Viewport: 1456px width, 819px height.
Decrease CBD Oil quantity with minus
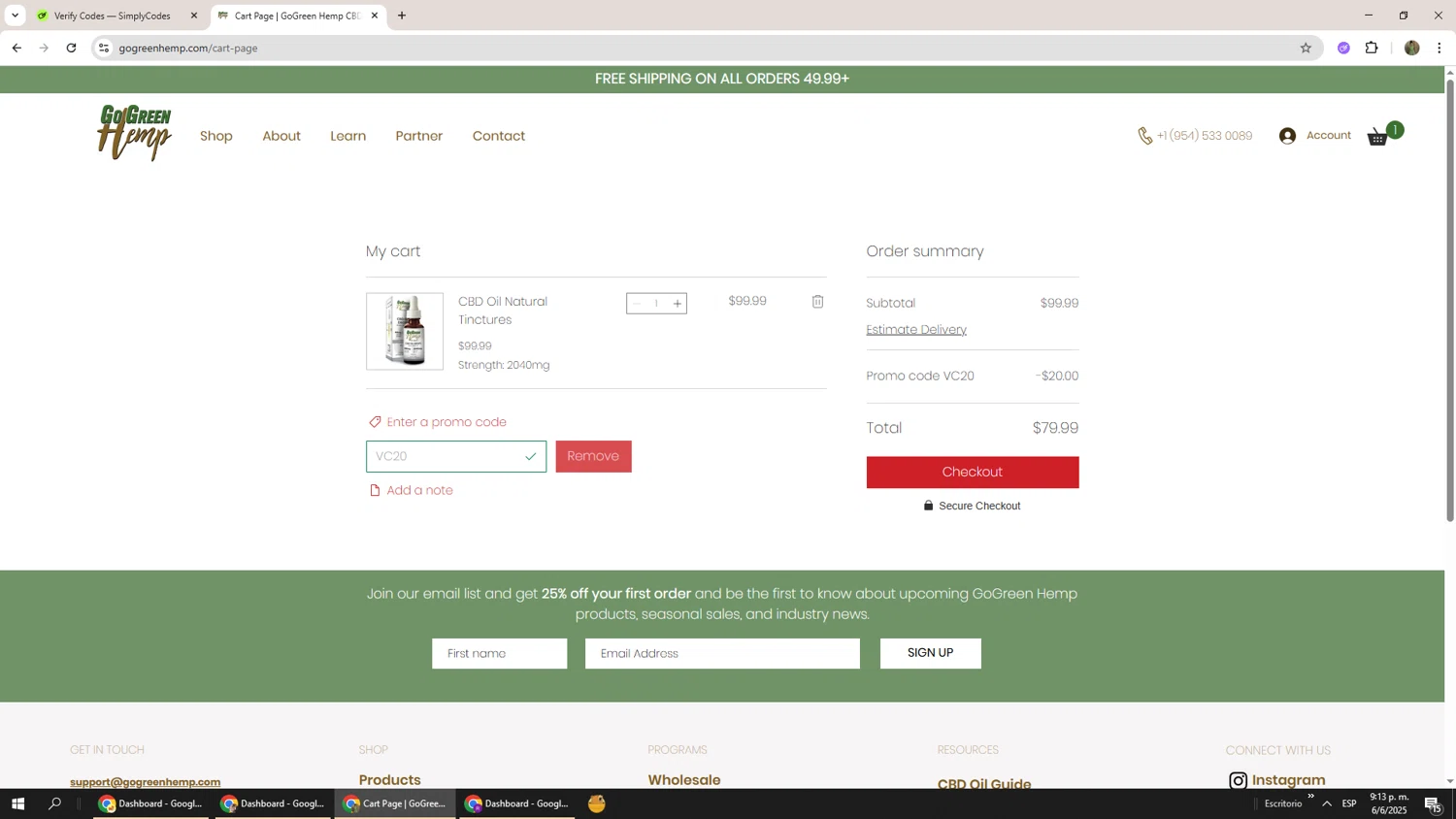click(x=637, y=304)
